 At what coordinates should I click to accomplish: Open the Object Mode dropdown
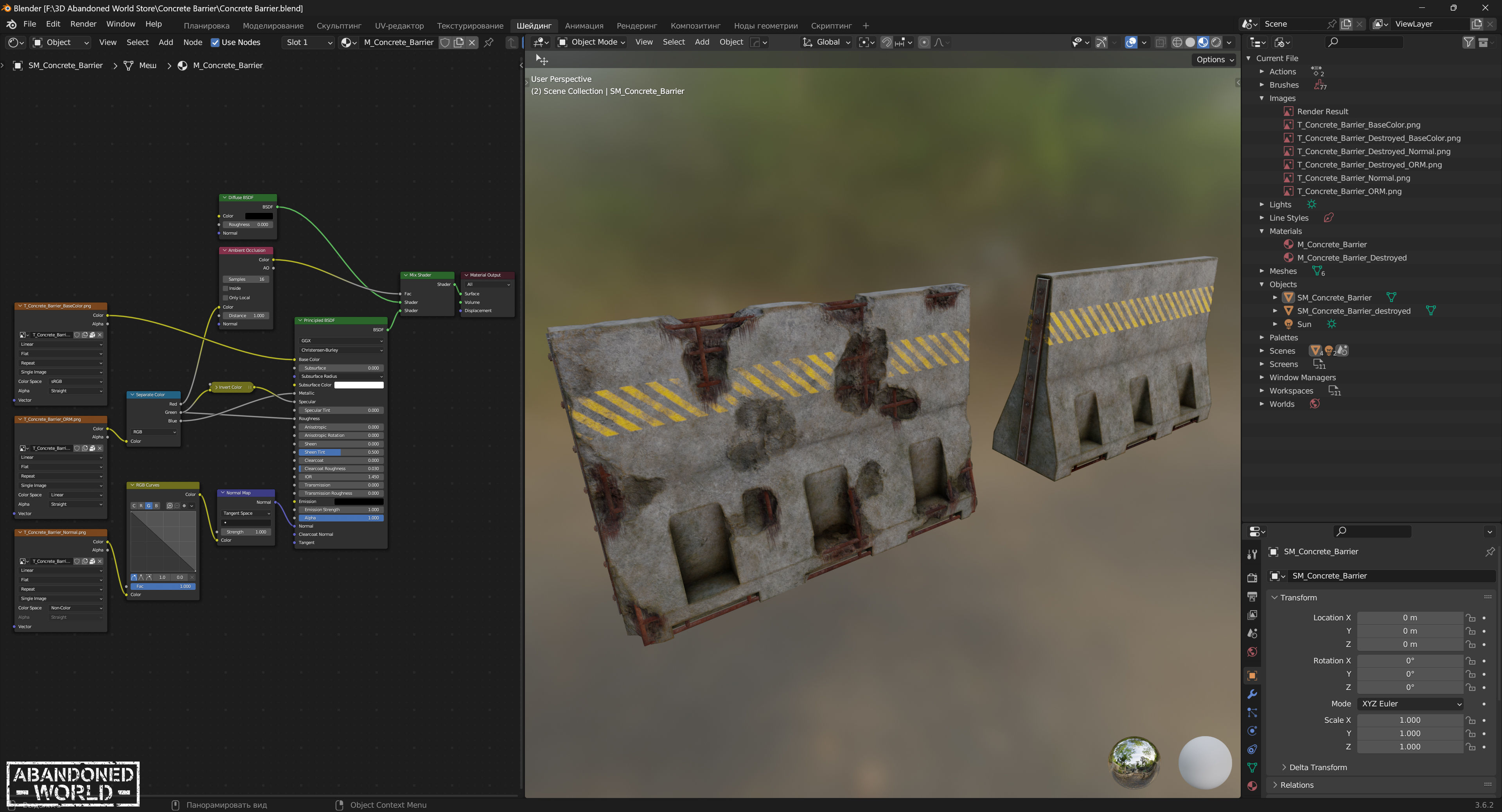592,43
